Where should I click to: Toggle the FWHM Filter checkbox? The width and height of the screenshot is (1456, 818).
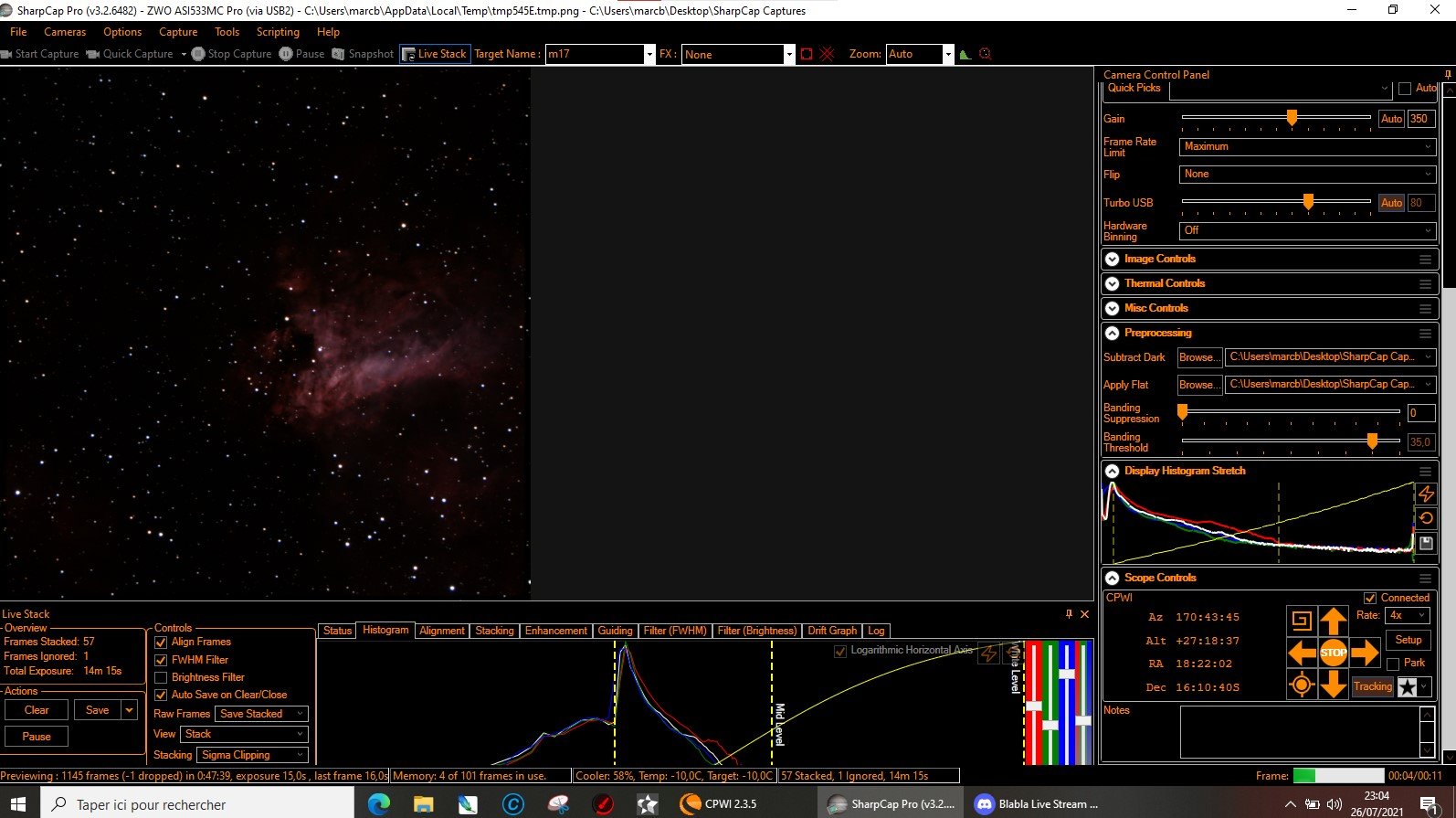(x=161, y=660)
